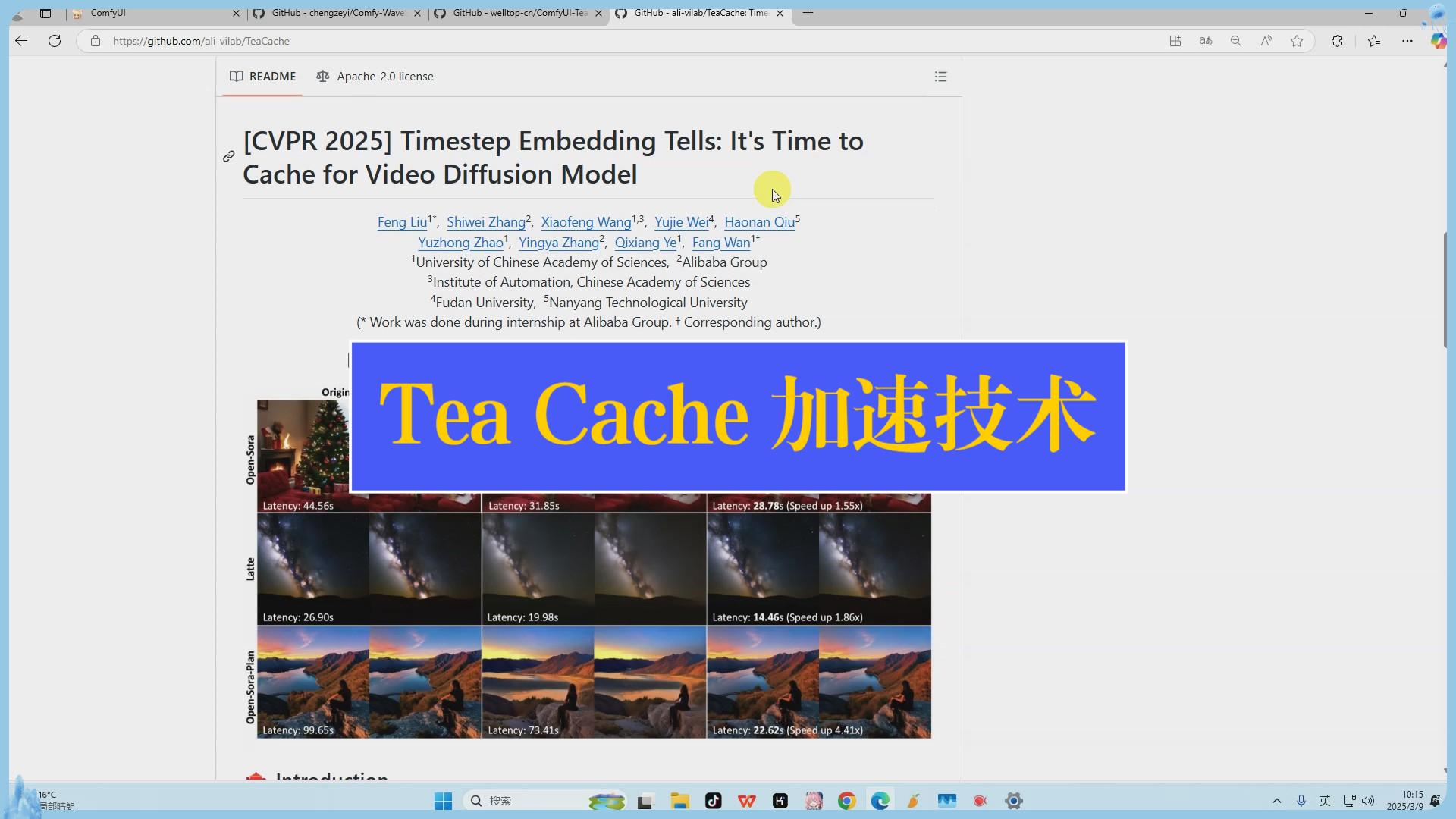The width and height of the screenshot is (1456, 819).
Task: Translate page with the aあ icon
Action: pyautogui.click(x=1205, y=41)
